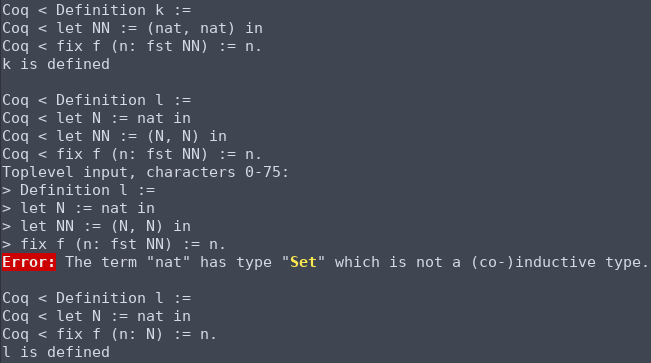Click '(co-)inductive type.' in error message
Screen dimensions: 651x363
point(560,262)
